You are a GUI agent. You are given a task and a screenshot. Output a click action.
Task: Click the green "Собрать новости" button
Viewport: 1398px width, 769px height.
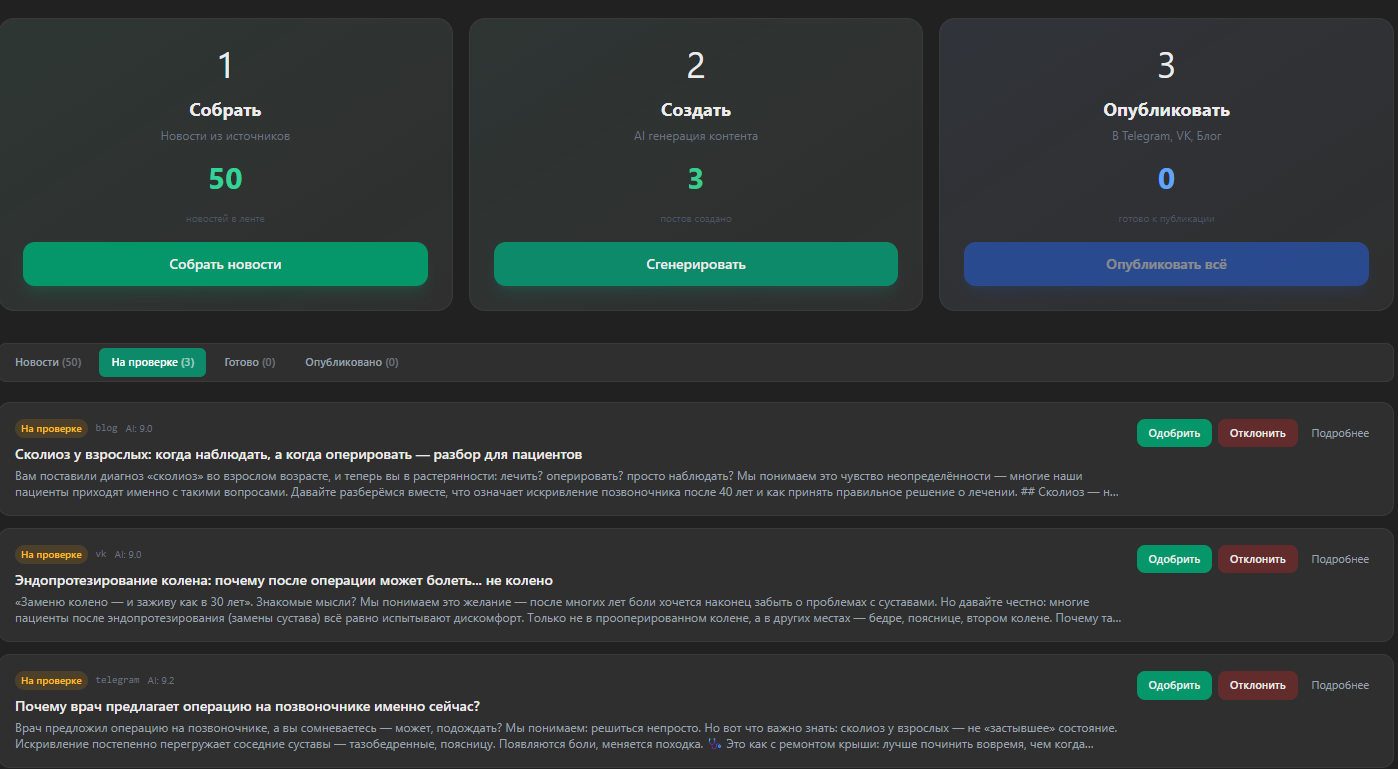(225, 264)
